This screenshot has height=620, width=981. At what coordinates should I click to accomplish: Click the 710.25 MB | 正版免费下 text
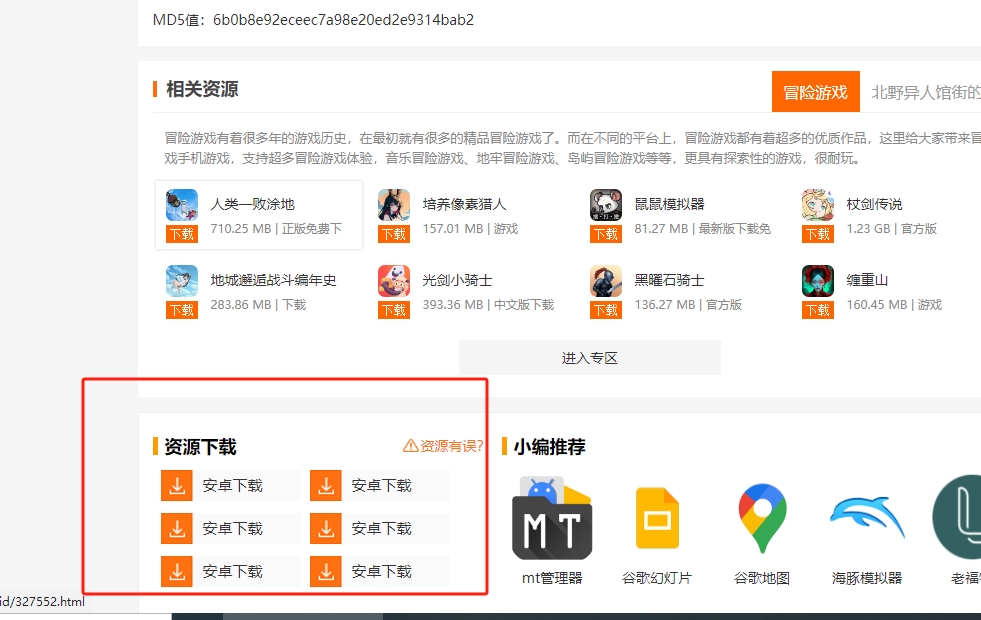tap(276, 228)
